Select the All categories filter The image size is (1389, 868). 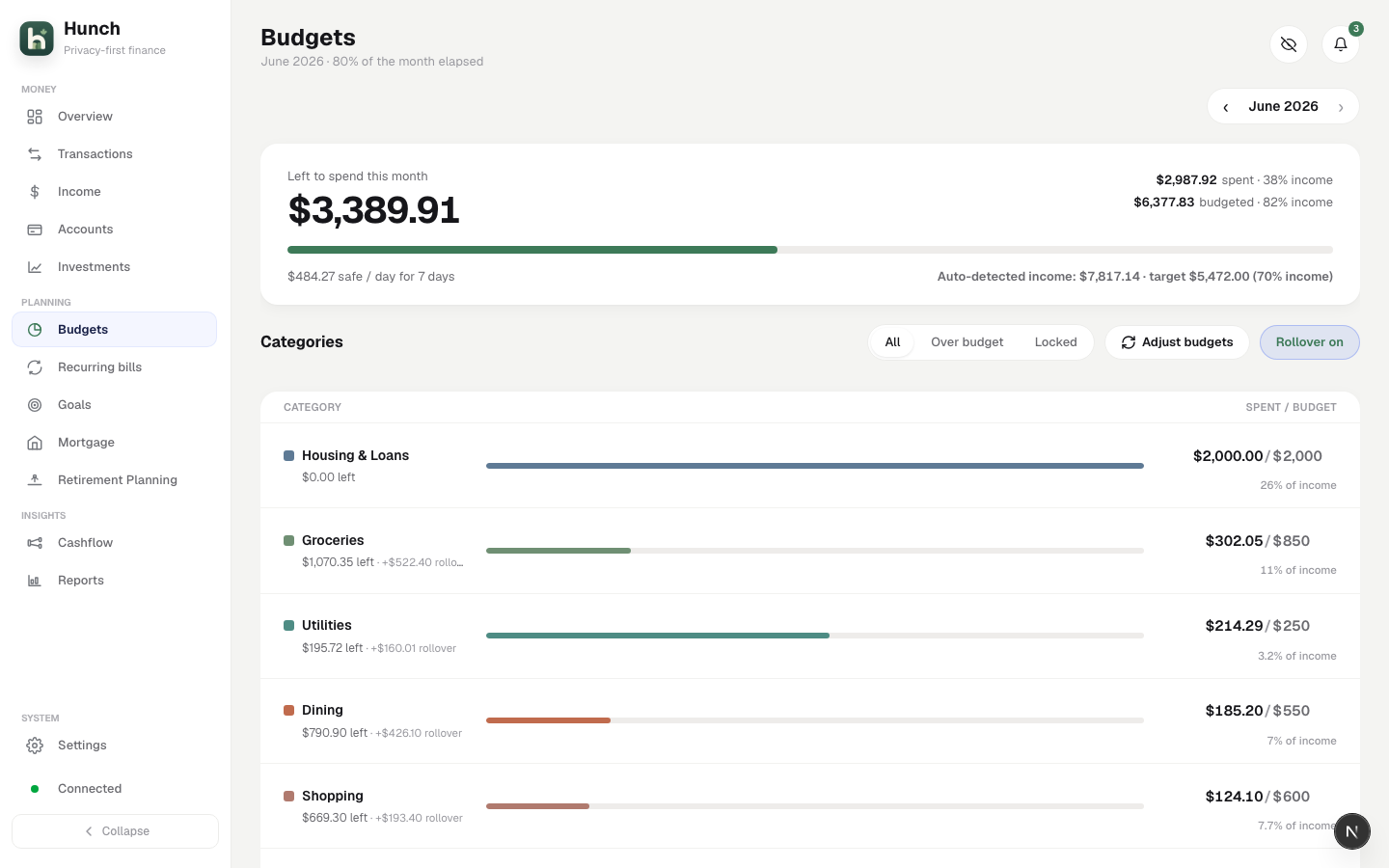coord(892,342)
